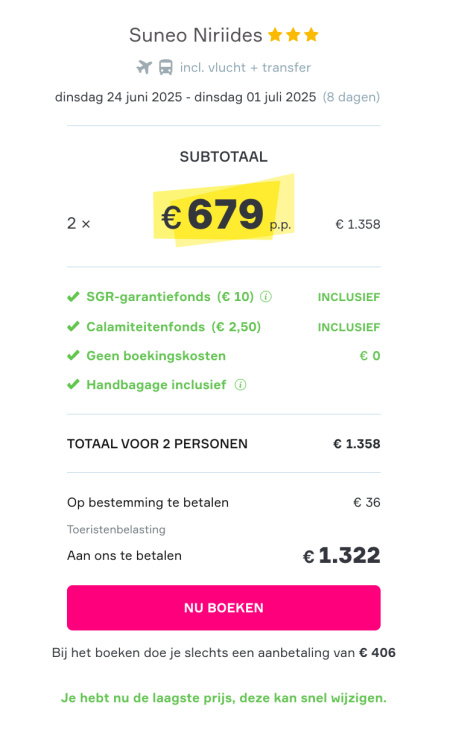Click the travel dates line
This screenshot has height=730, width=450.
(x=217, y=97)
